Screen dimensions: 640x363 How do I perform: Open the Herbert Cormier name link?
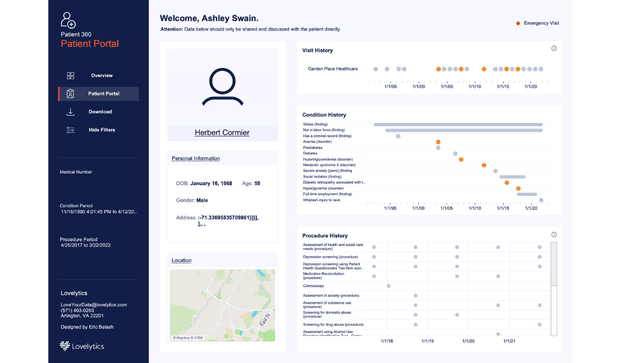222,133
